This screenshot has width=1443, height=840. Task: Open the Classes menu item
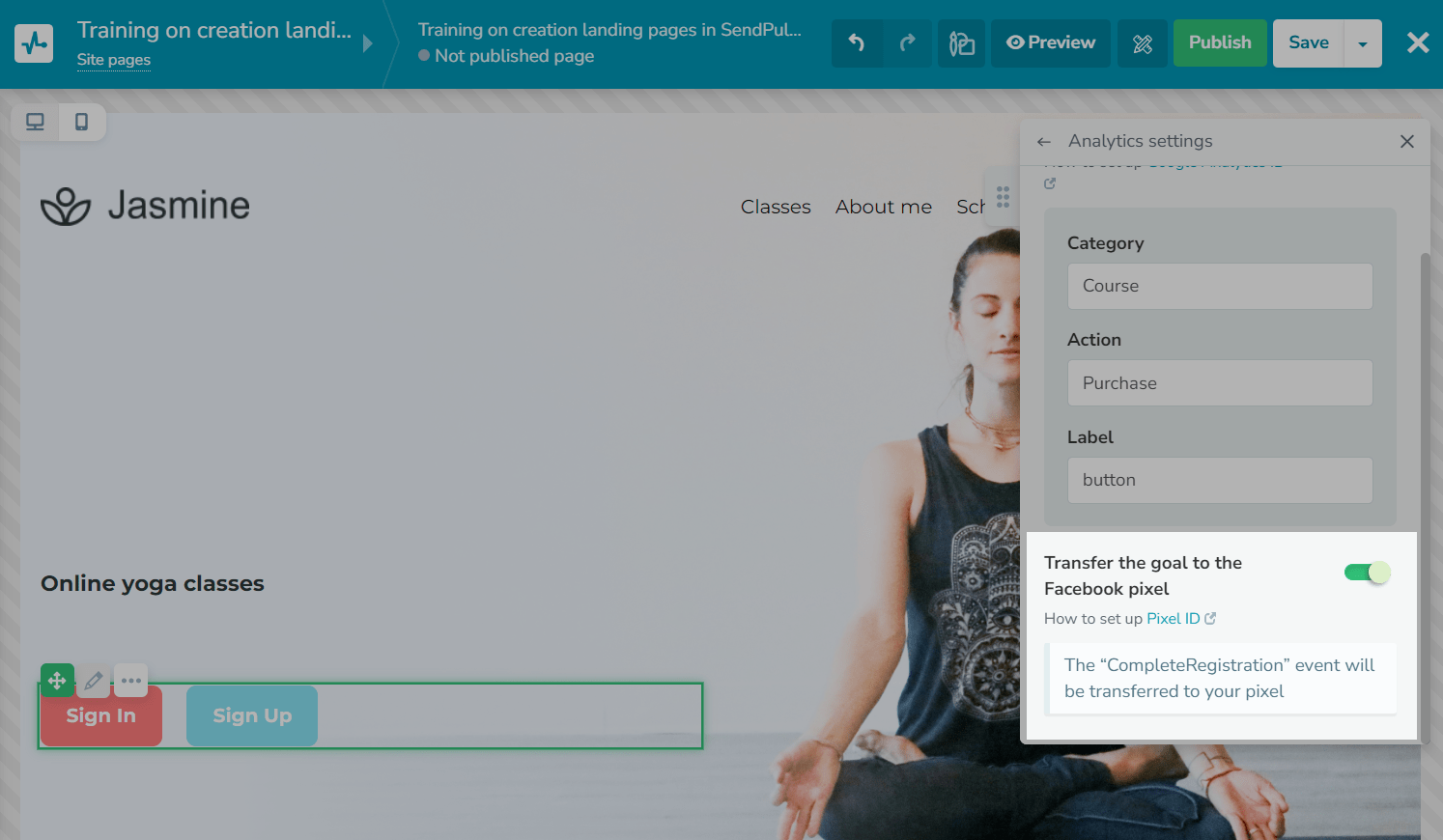[776, 207]
